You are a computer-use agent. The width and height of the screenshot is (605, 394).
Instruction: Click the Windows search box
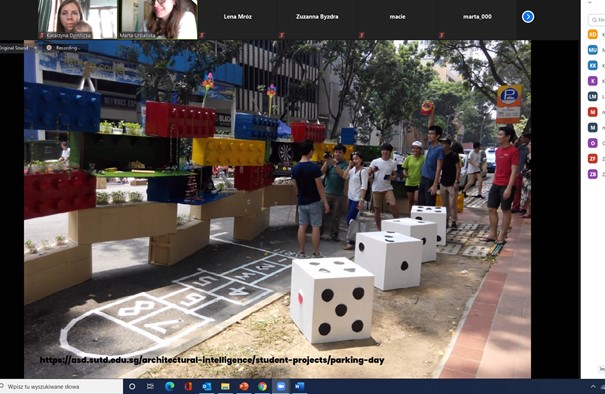[x=61, y=386]
